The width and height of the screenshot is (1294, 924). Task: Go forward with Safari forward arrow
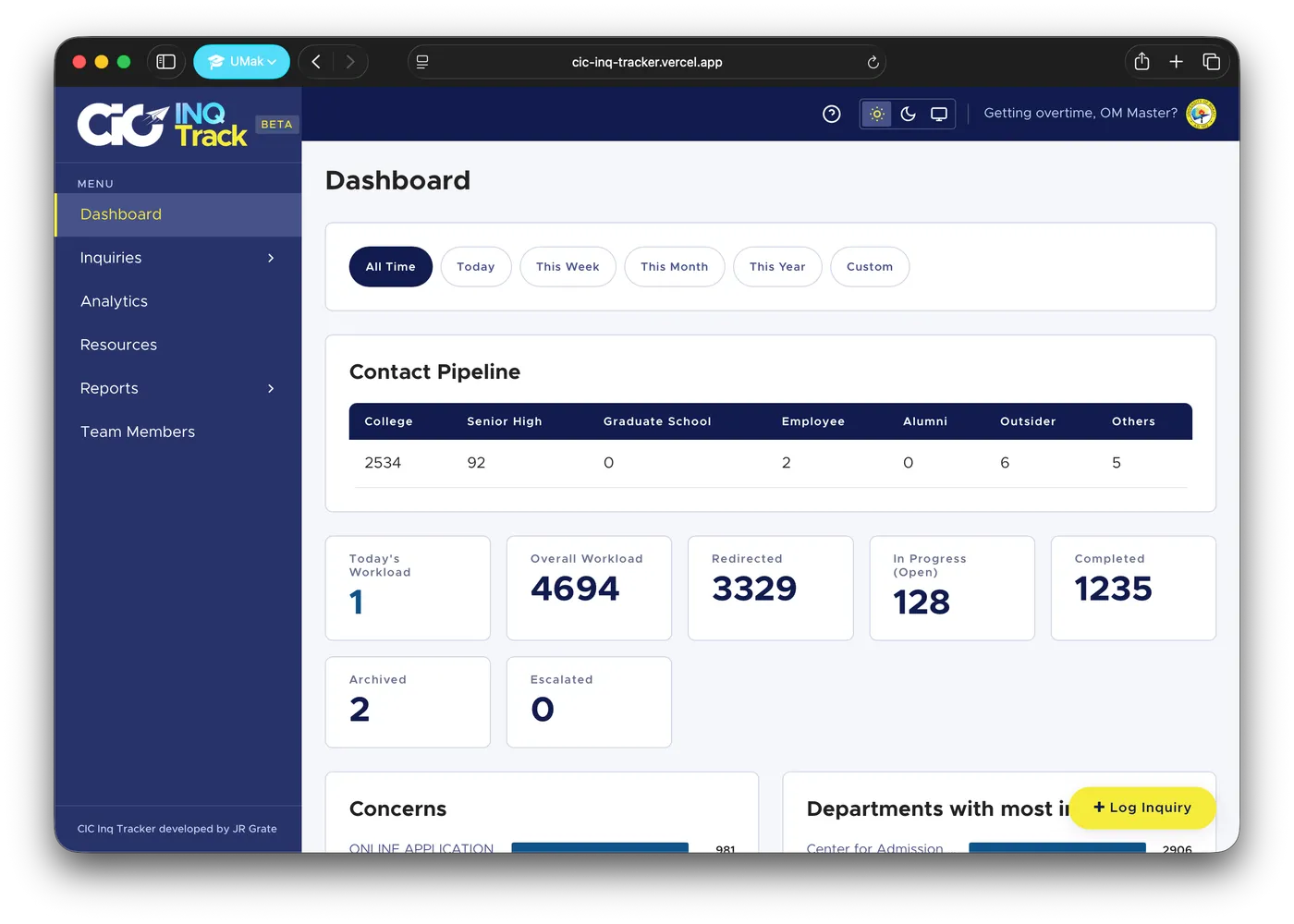(350, 62)
